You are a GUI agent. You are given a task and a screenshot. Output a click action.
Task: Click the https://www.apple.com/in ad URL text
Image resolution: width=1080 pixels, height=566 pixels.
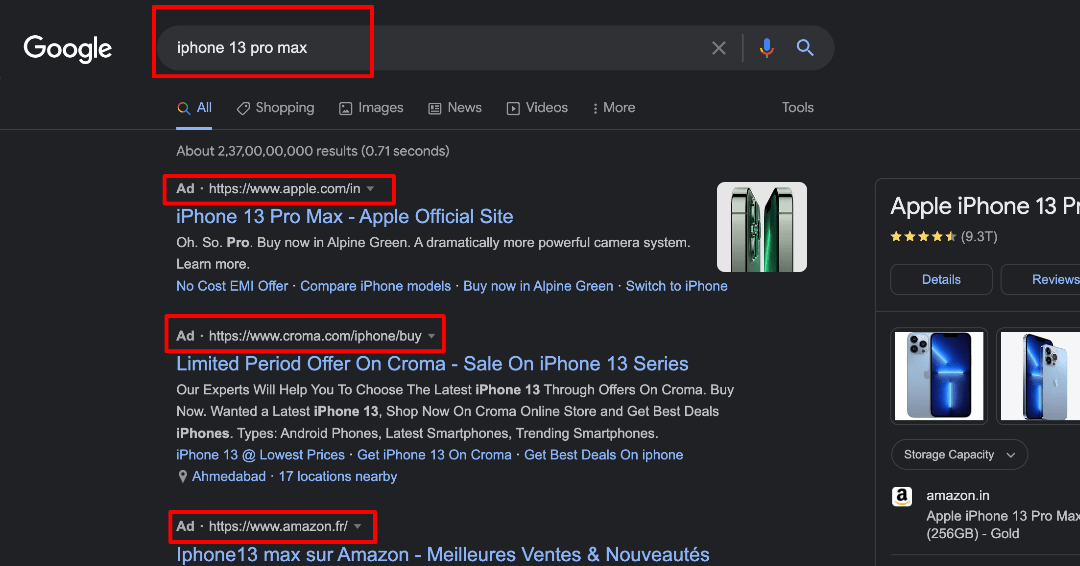point(284,189)
